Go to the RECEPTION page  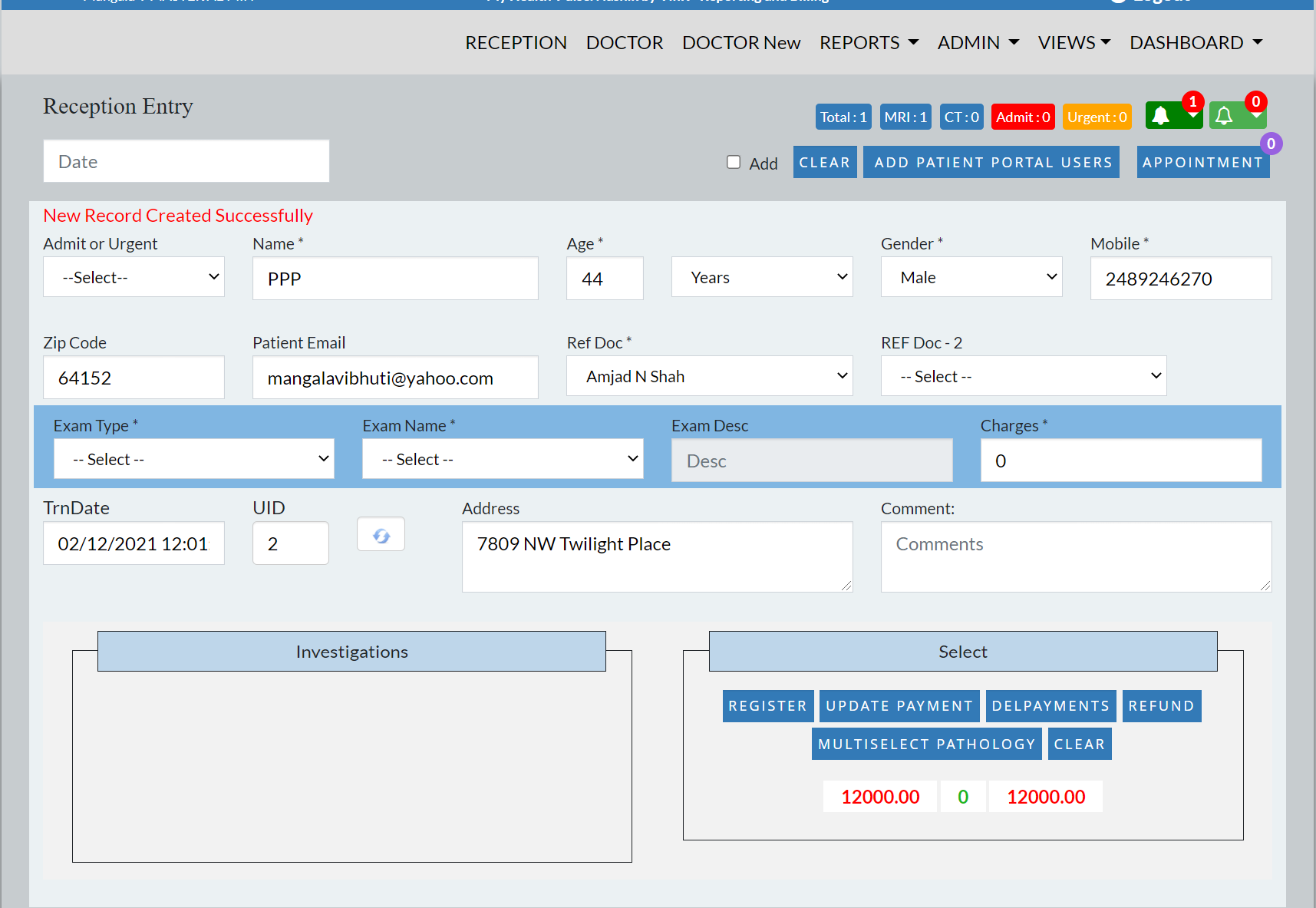click(x=516, y=43)
